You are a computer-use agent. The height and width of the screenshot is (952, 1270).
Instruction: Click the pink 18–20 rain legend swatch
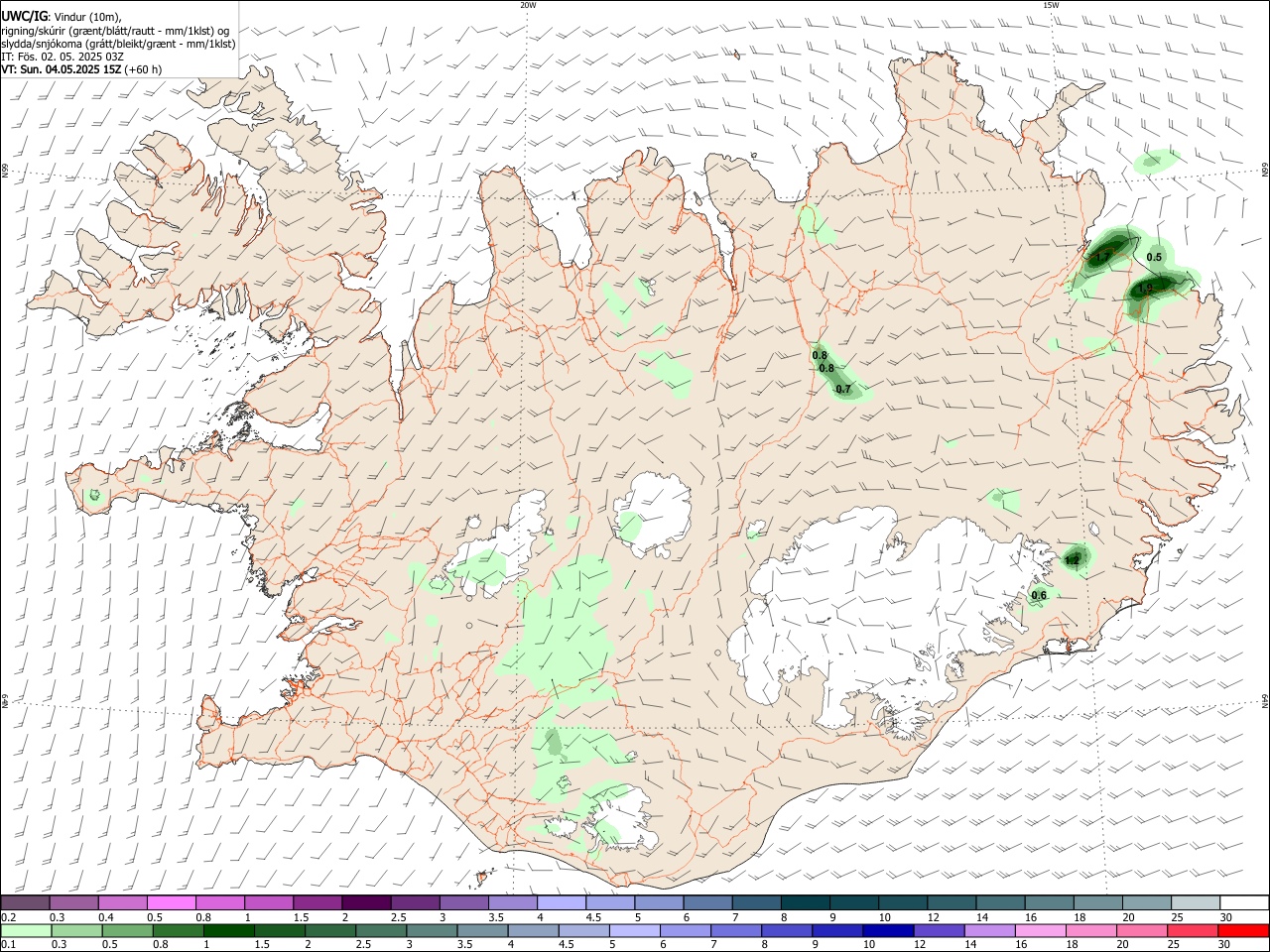(1091, 930)
